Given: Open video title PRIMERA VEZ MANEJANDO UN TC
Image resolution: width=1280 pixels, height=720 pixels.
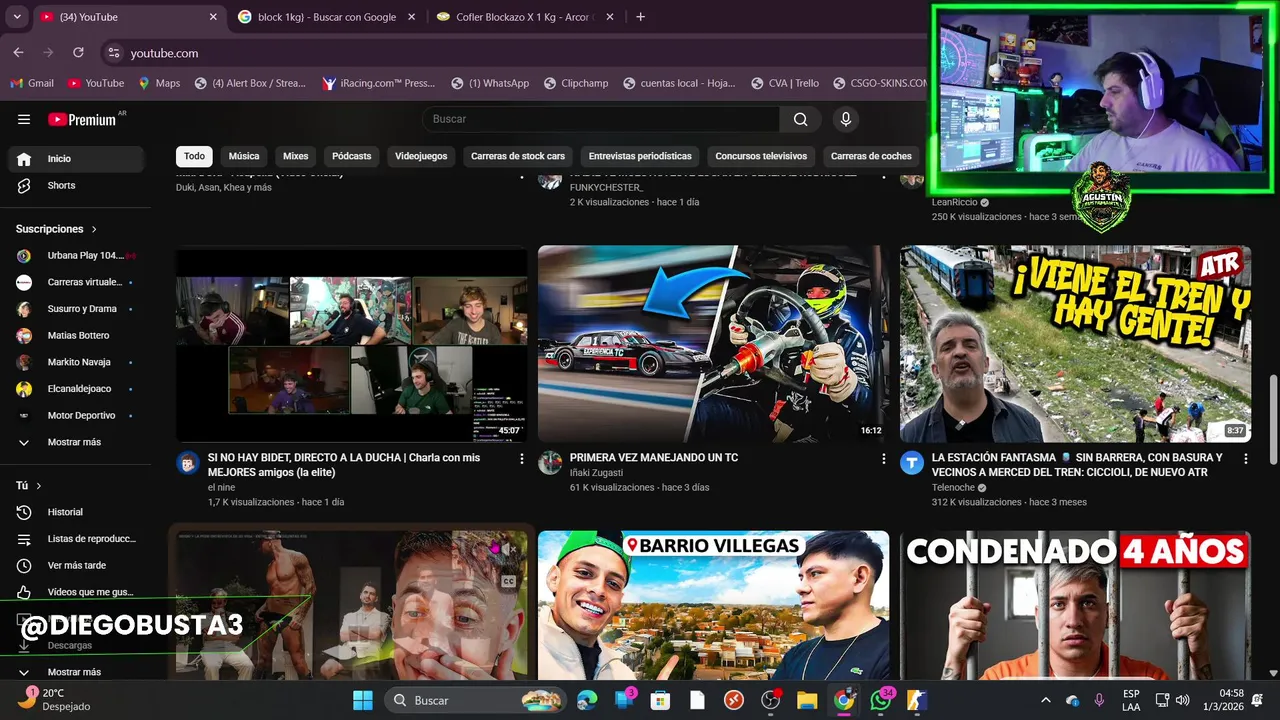Looking at the screenshot, I should pos(654,458).
